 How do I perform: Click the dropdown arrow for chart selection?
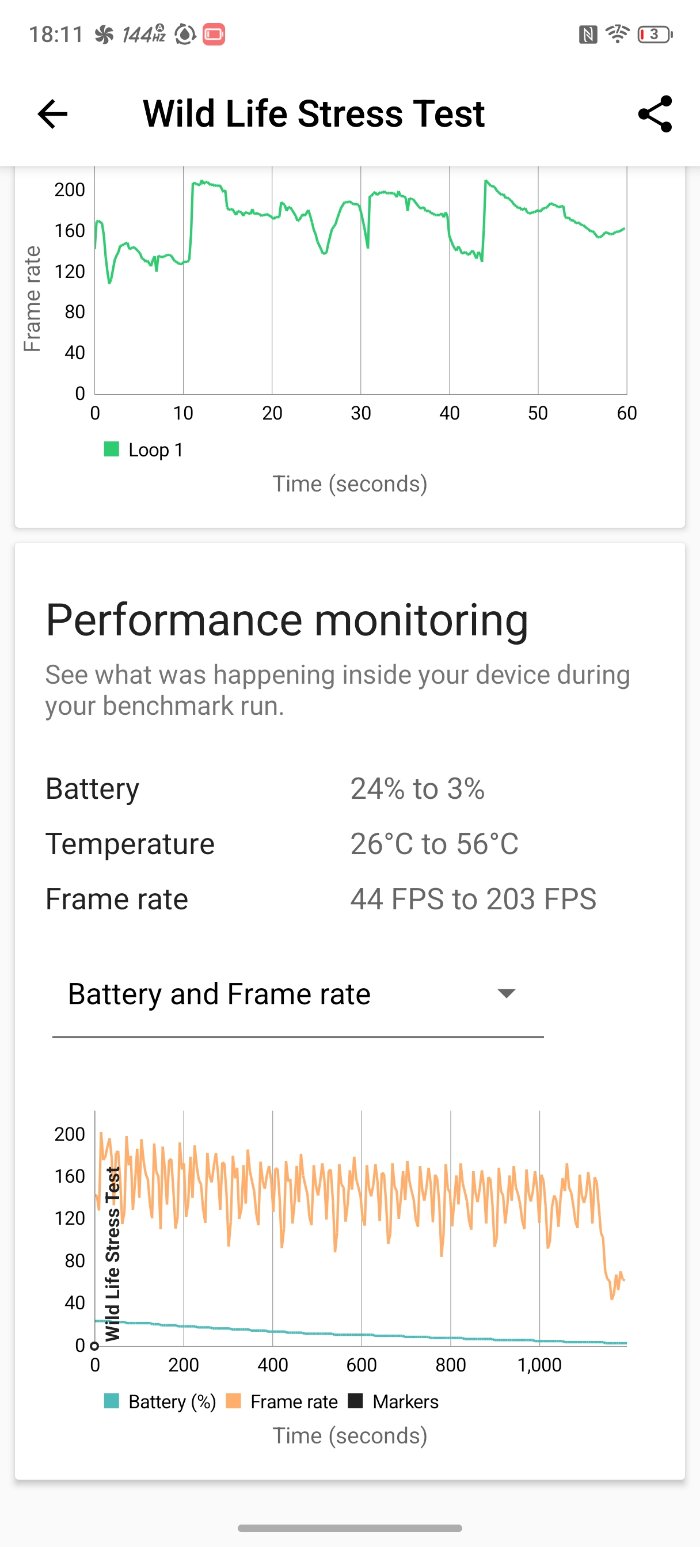(x=507, y=994)
